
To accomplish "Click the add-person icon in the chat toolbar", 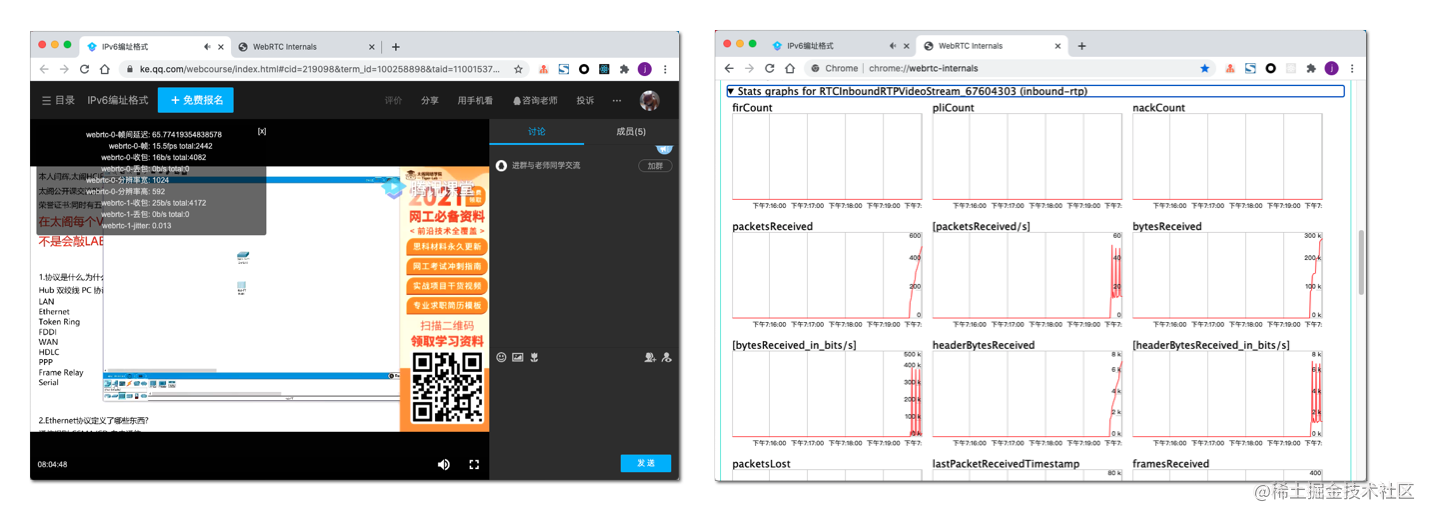I will [650, 357].
